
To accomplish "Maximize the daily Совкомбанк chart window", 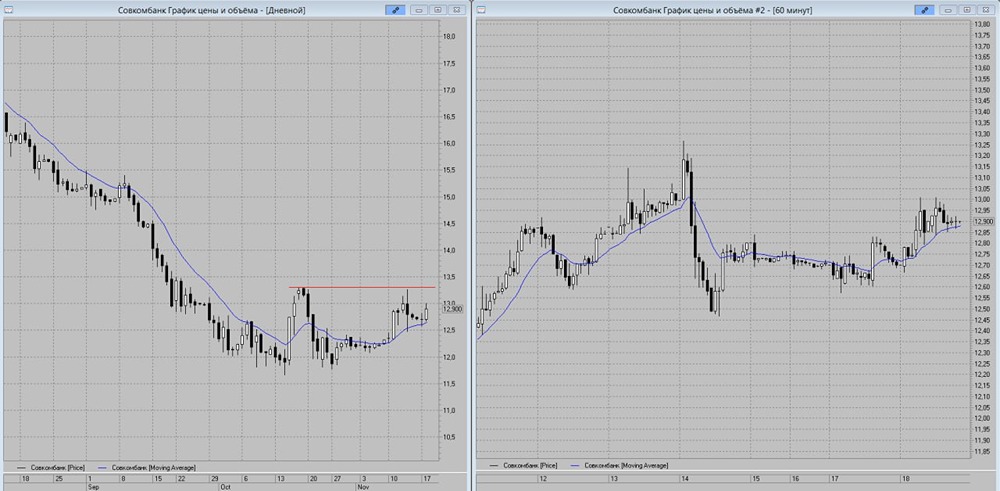I will 438,10.
